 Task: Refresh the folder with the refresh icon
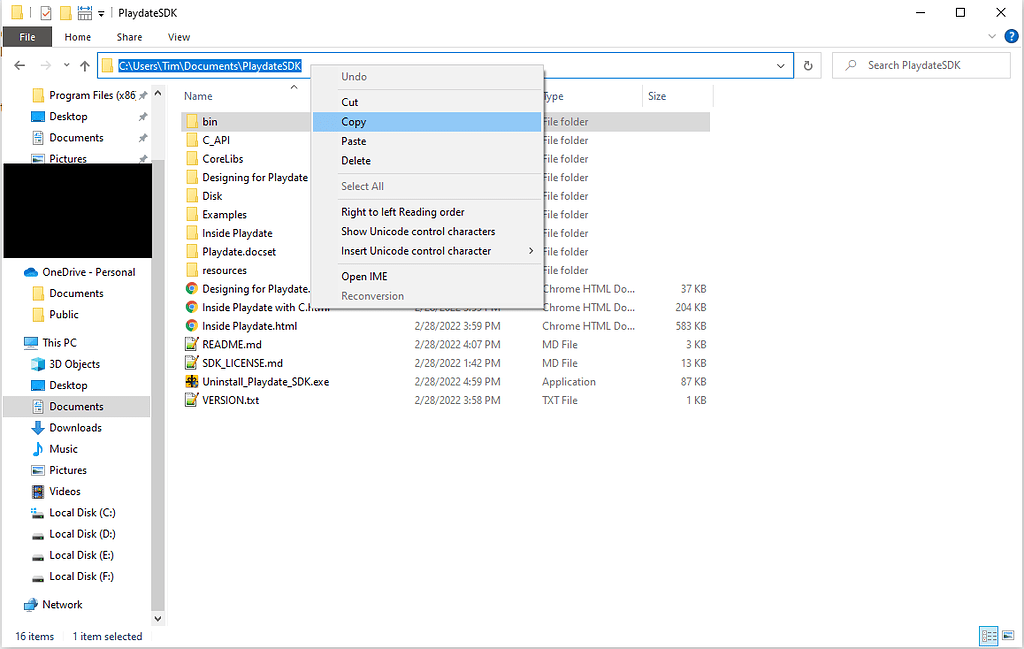(x=808, y=64)
